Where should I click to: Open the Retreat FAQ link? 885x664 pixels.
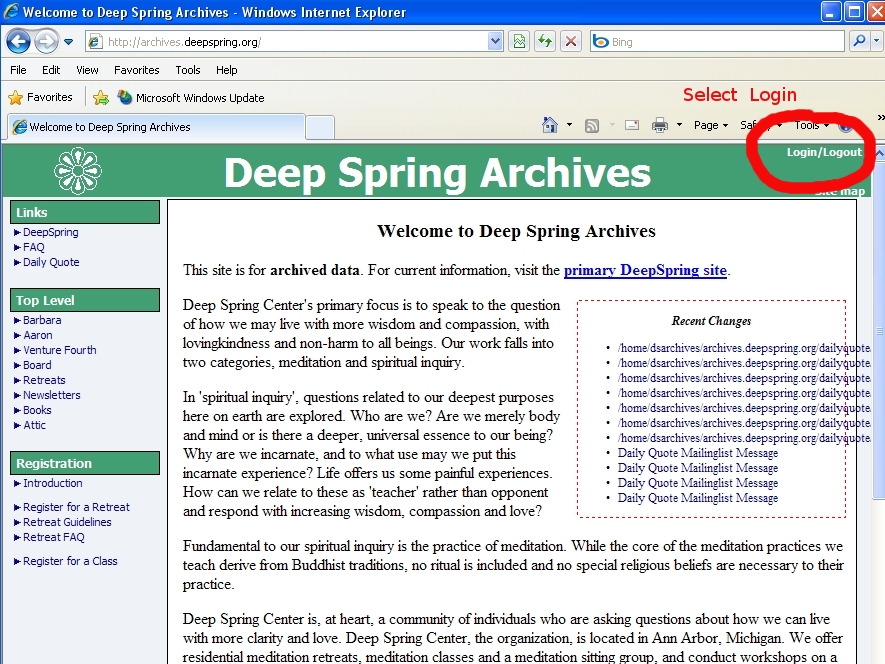click(54, 538)
